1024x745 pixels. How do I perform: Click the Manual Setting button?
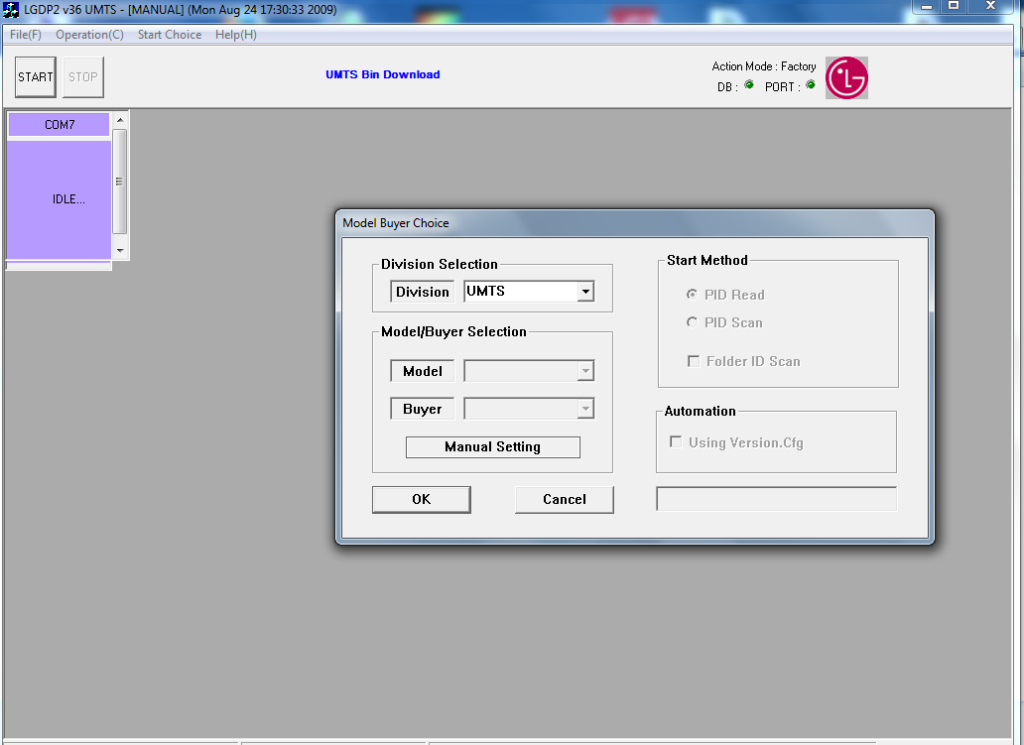pos(493,447)
